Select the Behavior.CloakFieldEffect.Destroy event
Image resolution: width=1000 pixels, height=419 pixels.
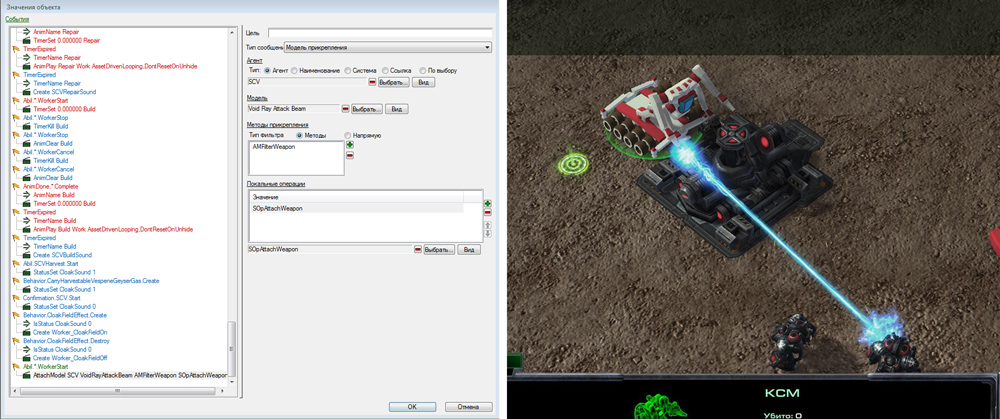(x=66, y=341)
